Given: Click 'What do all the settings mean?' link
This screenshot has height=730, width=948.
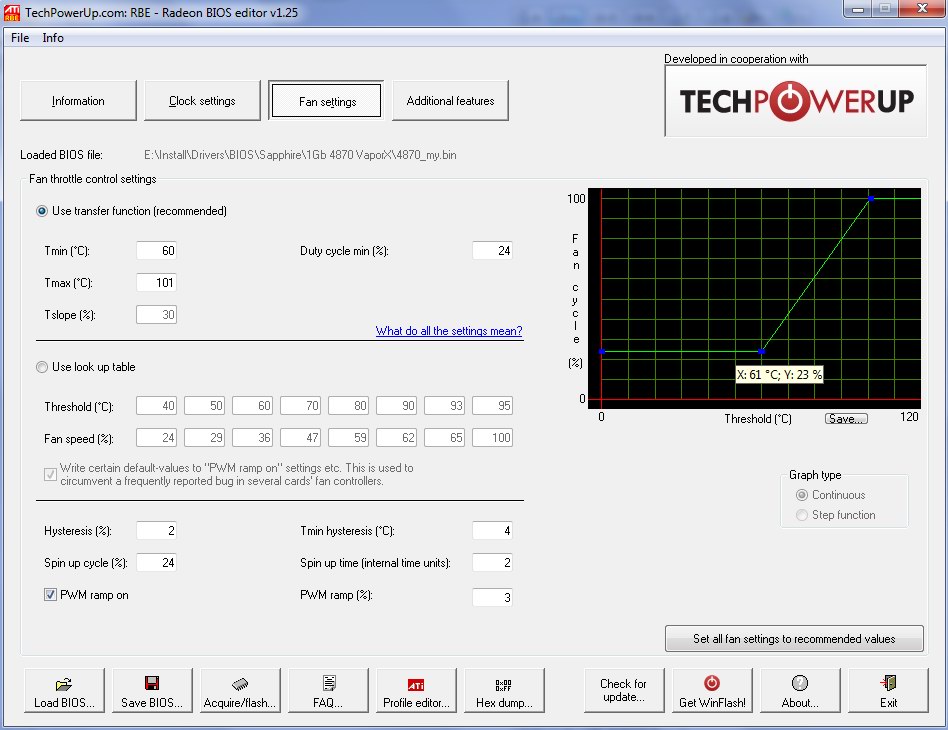Looking at the screenshot, I should (x=449, y=331).
